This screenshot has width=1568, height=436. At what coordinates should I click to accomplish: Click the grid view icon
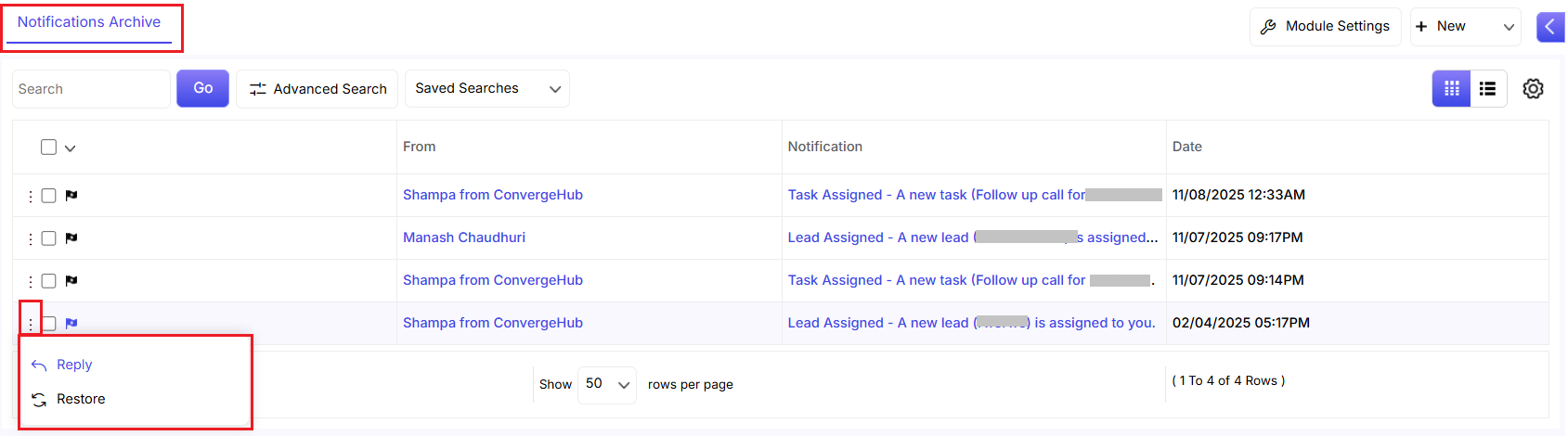[x=1451, y=89]
